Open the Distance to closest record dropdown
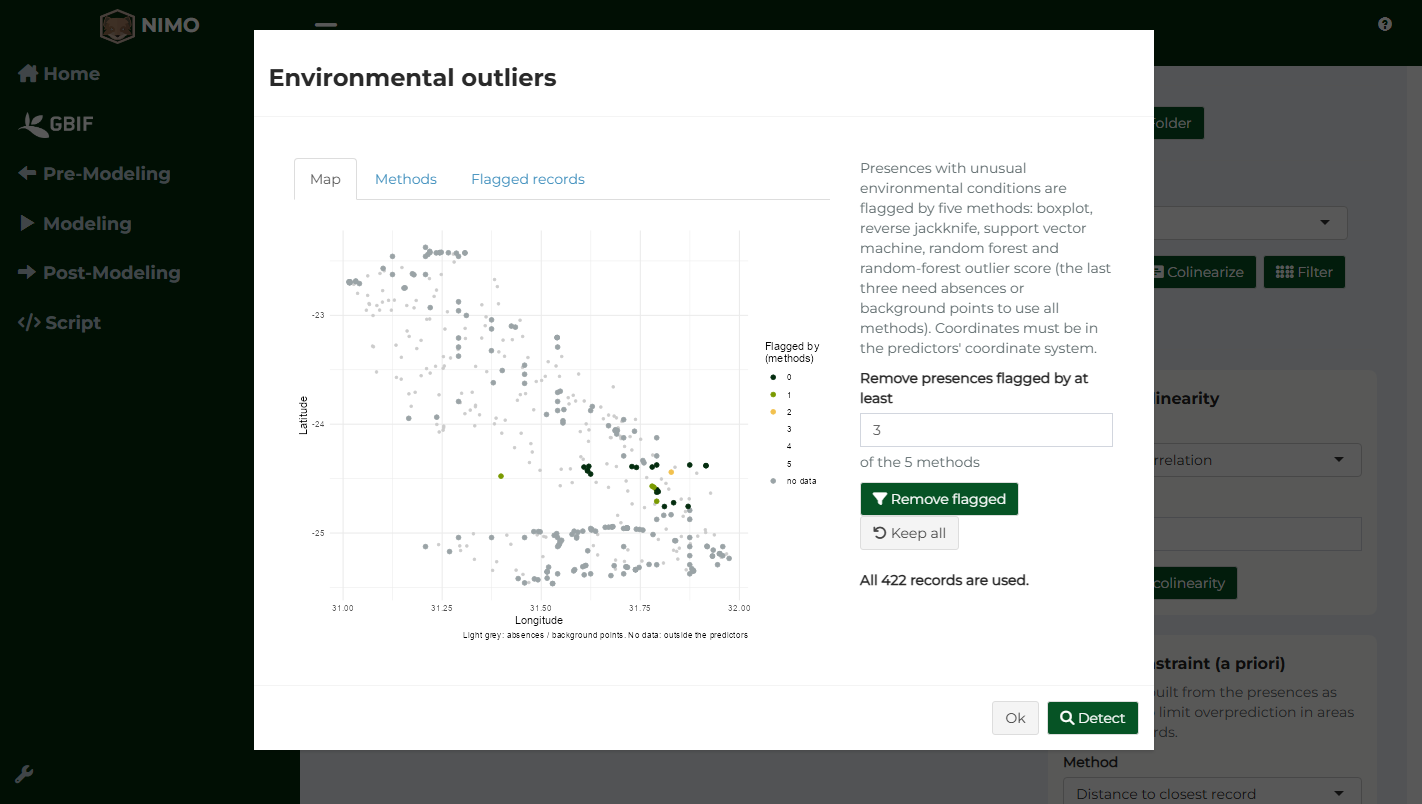 pos(1212,794)
